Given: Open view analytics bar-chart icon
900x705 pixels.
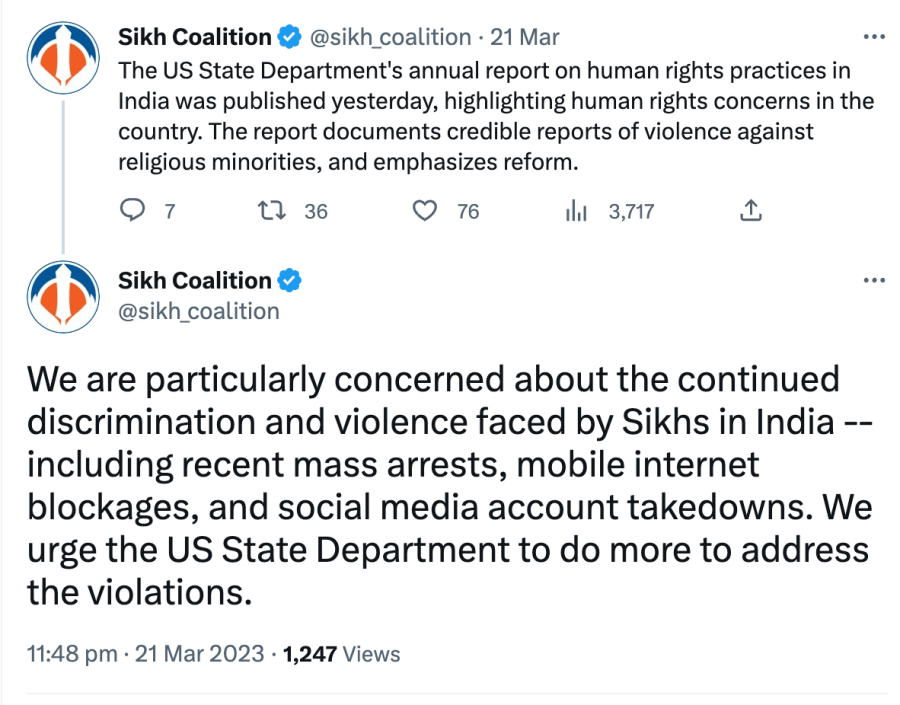Looking at the screenshot, I should click(x=577, y=211).
